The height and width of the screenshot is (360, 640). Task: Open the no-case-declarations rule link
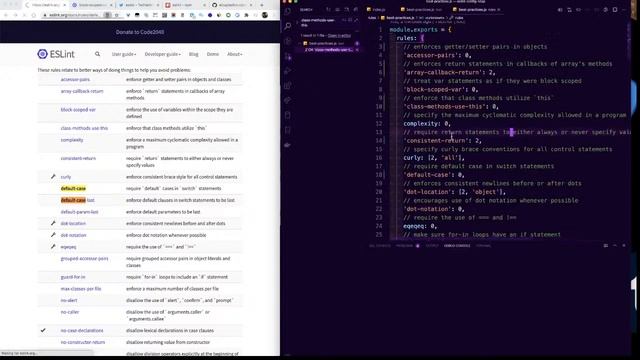[x=82, y=331]
